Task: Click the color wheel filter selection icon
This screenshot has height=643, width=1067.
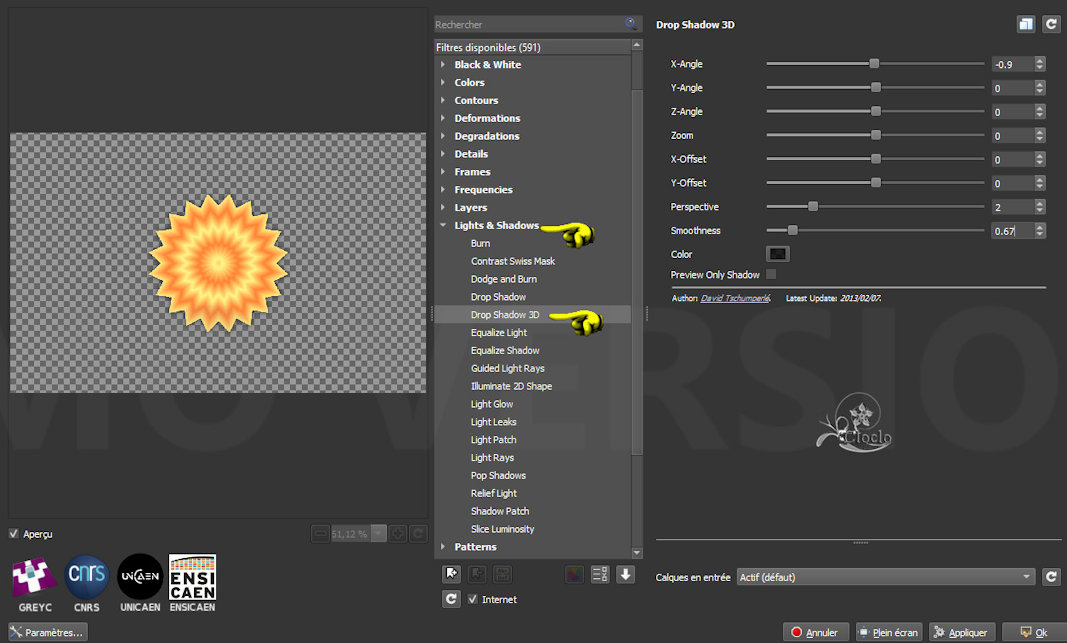Action: click(x=574, y=574)
